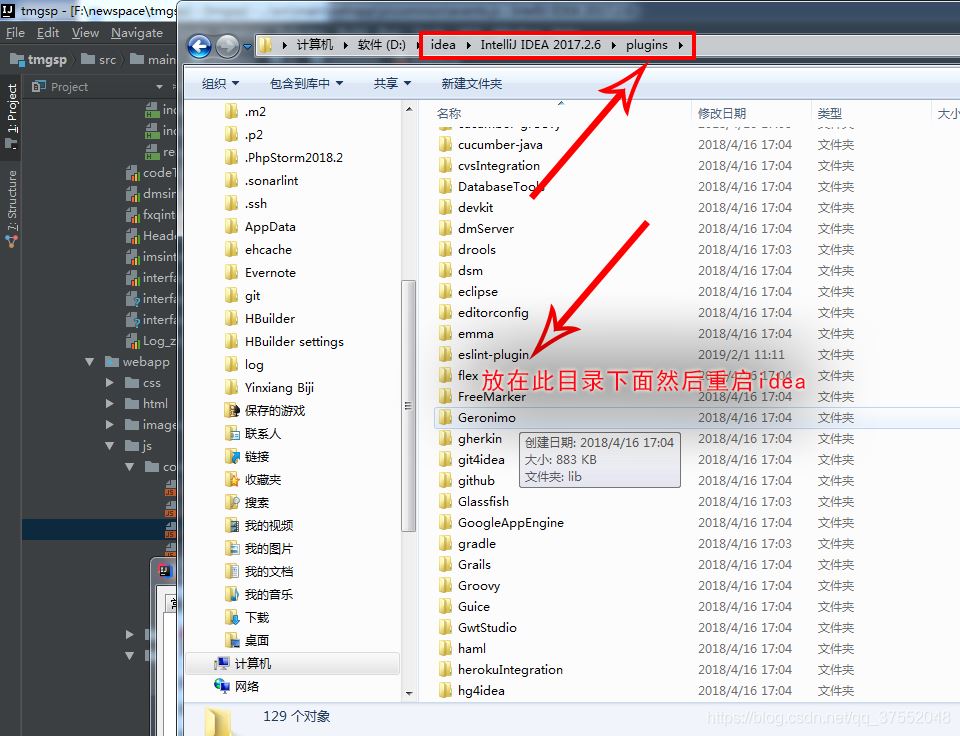Click the folder icon in the address bar
Viewport: 960px width, 736px height.
pyautogui.click(x=266, y=45)
